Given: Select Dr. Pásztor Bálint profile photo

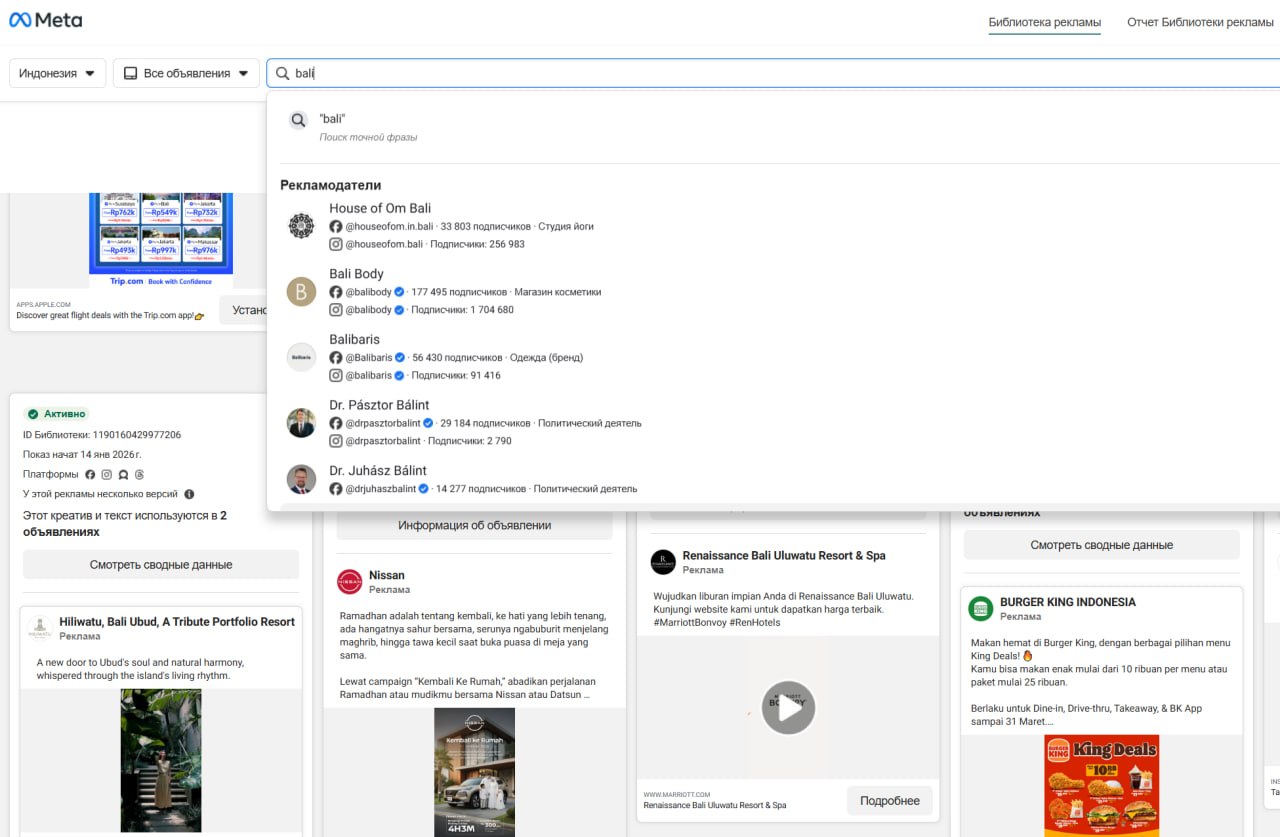Looking at the screenshot, I should point(301,423).
